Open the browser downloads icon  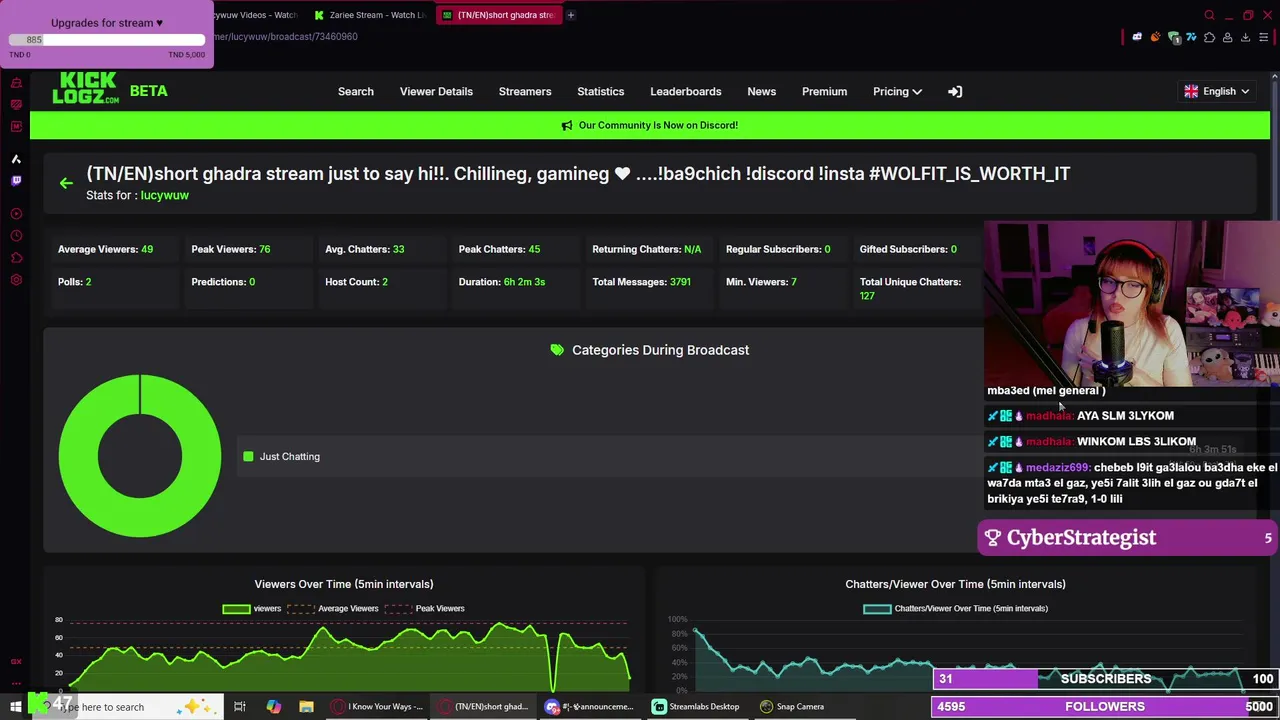[1245, 37]
